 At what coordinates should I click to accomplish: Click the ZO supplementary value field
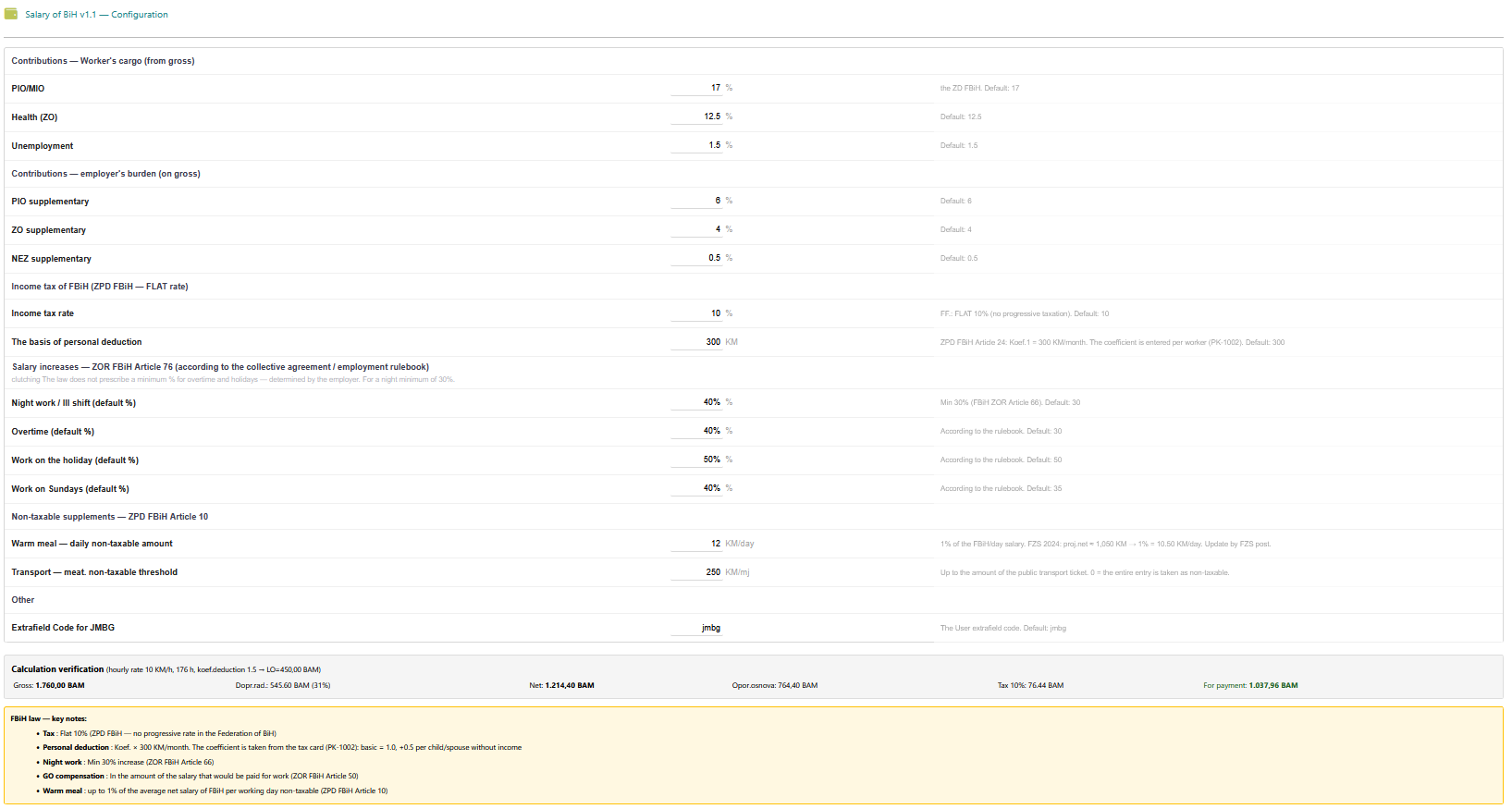coord(696,229)
